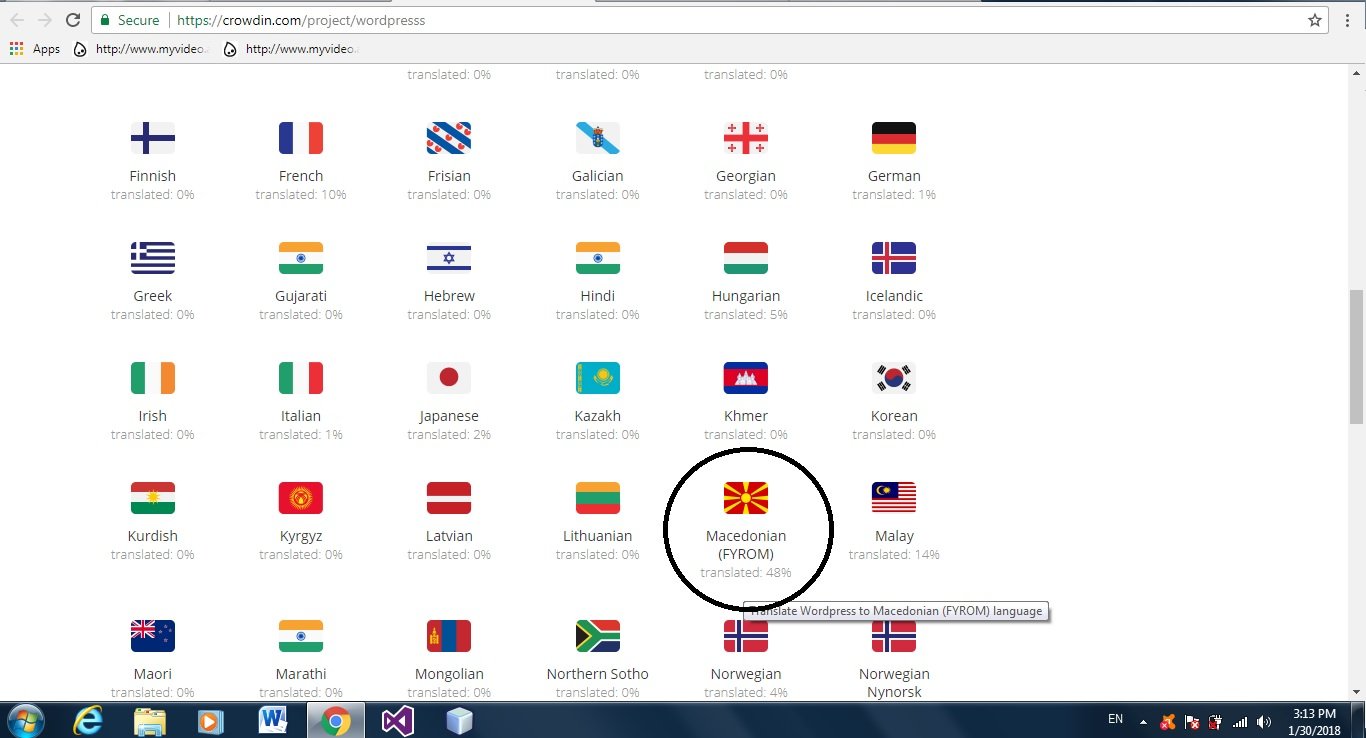Open the Maori flag icon
This screenshot has width=1366, height=738.
(153, 636)
